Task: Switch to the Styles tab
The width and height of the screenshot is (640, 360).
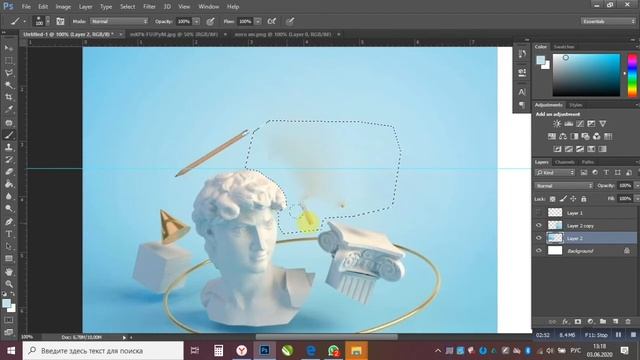Action: [576, 105]
